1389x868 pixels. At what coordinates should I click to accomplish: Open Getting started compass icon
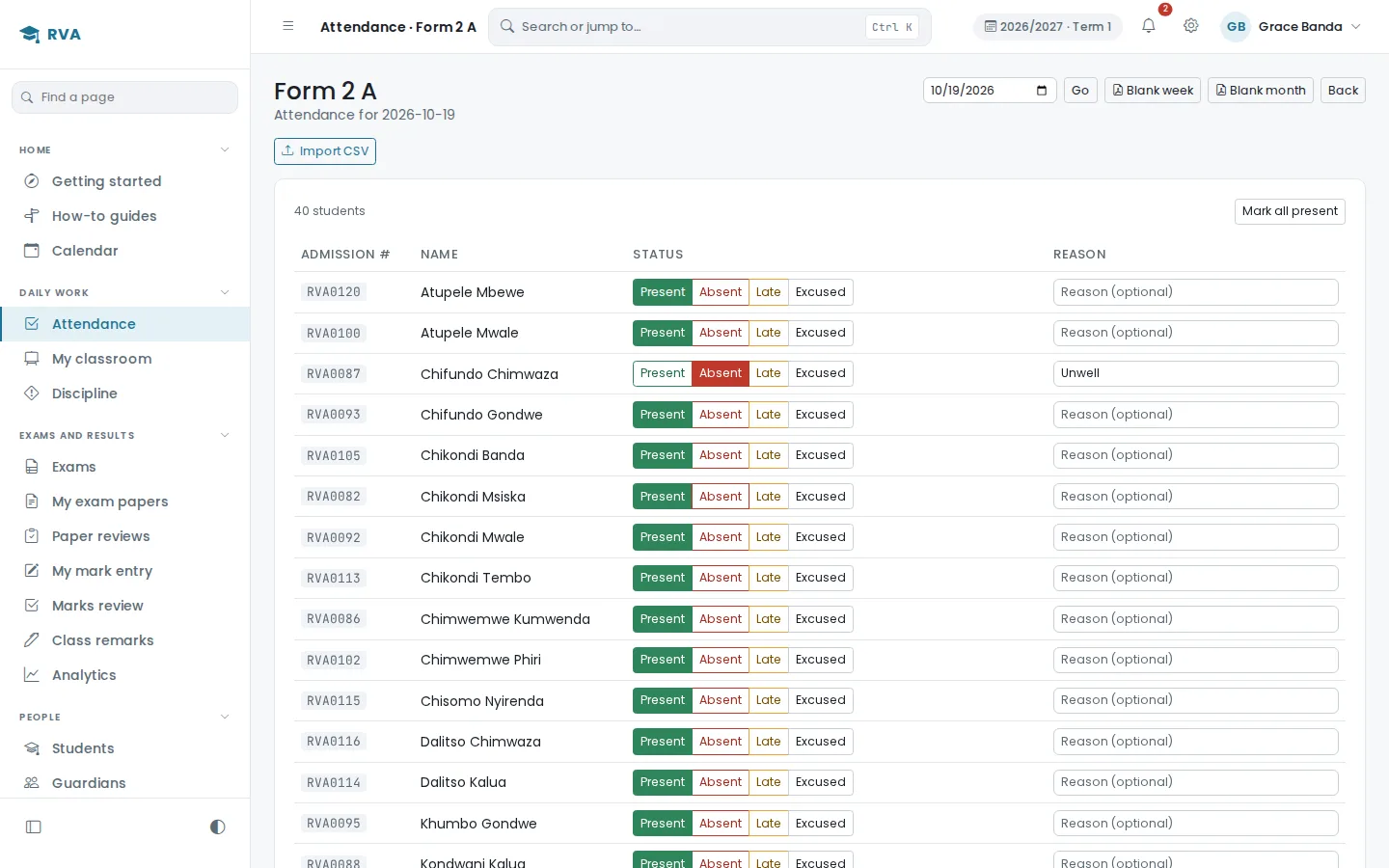pos(32,181)
